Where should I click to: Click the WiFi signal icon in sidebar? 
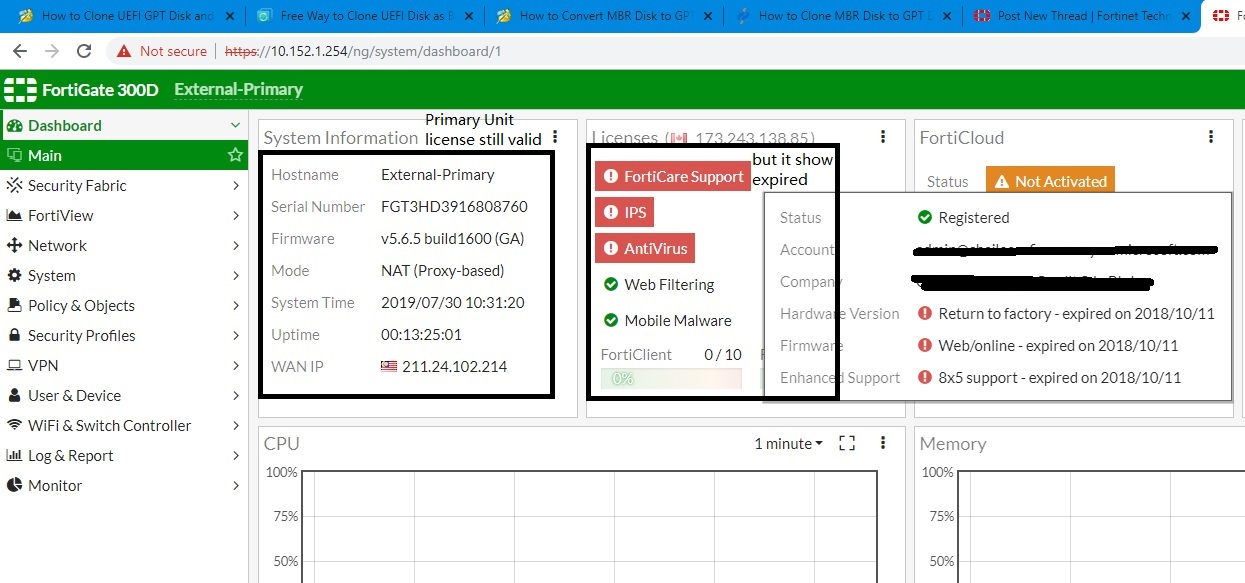tap(14, 425)
